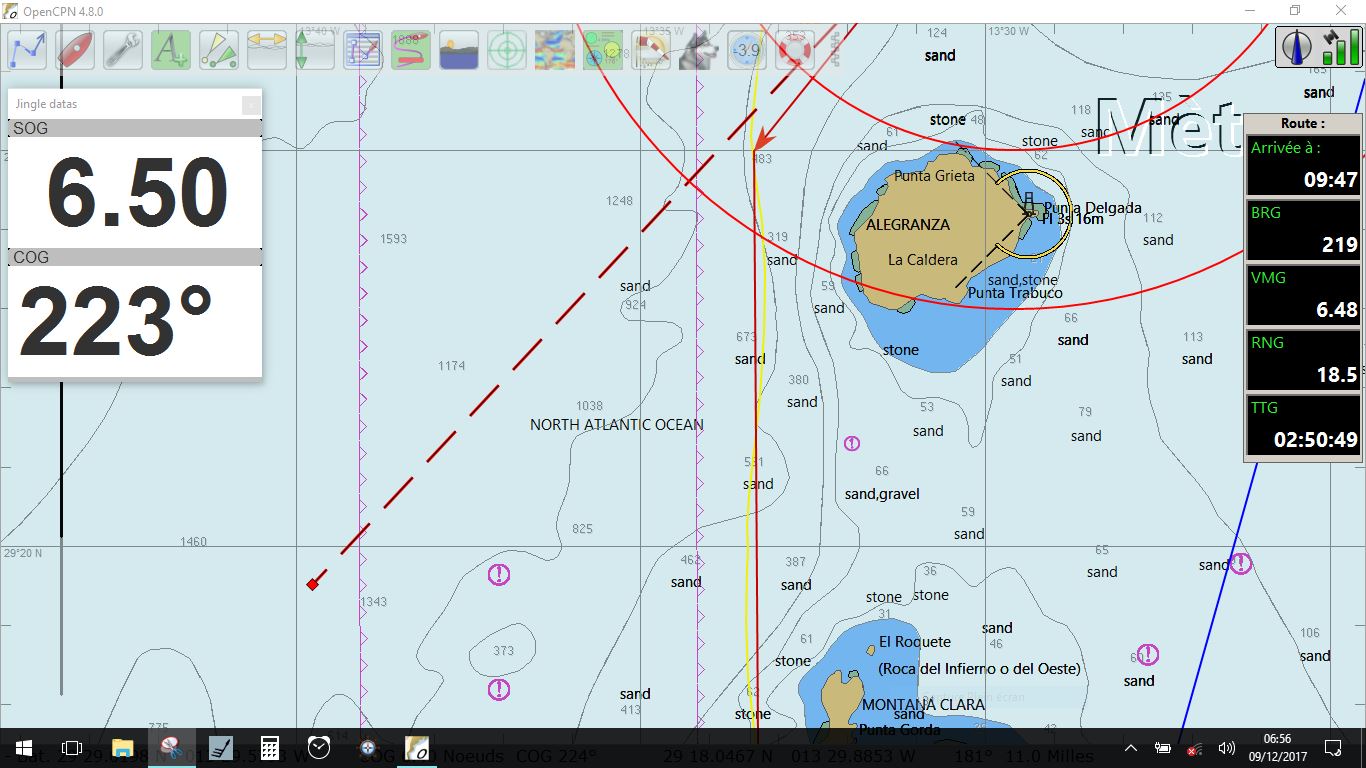Image resolution: width=1366 pixels, height=768 pixels.
Task: Click the ALEGRANZA island label
Action: (x=908, y=224)
